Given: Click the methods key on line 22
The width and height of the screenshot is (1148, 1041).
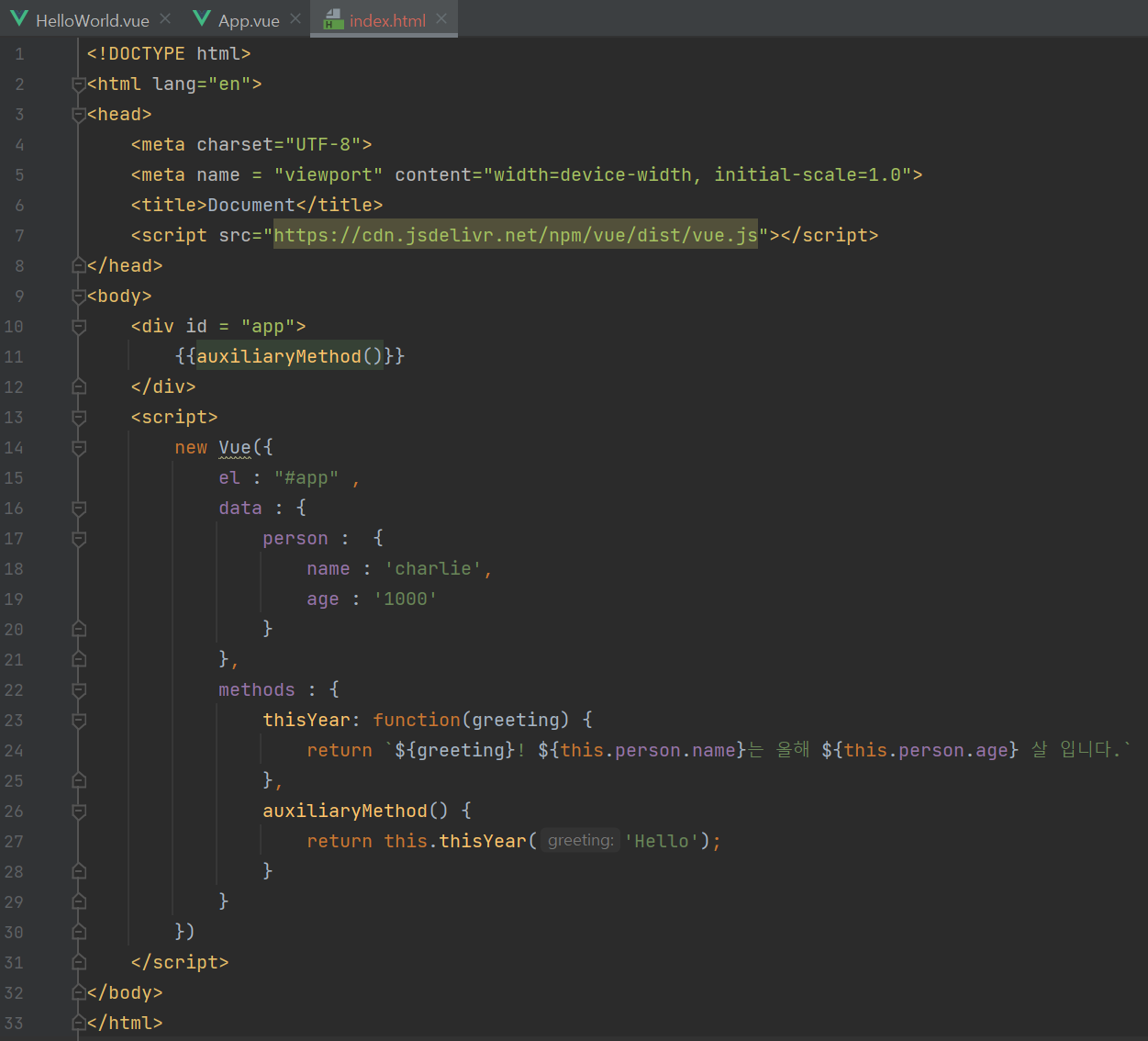Looking at the screenshot, I should [x=257, y=690].
